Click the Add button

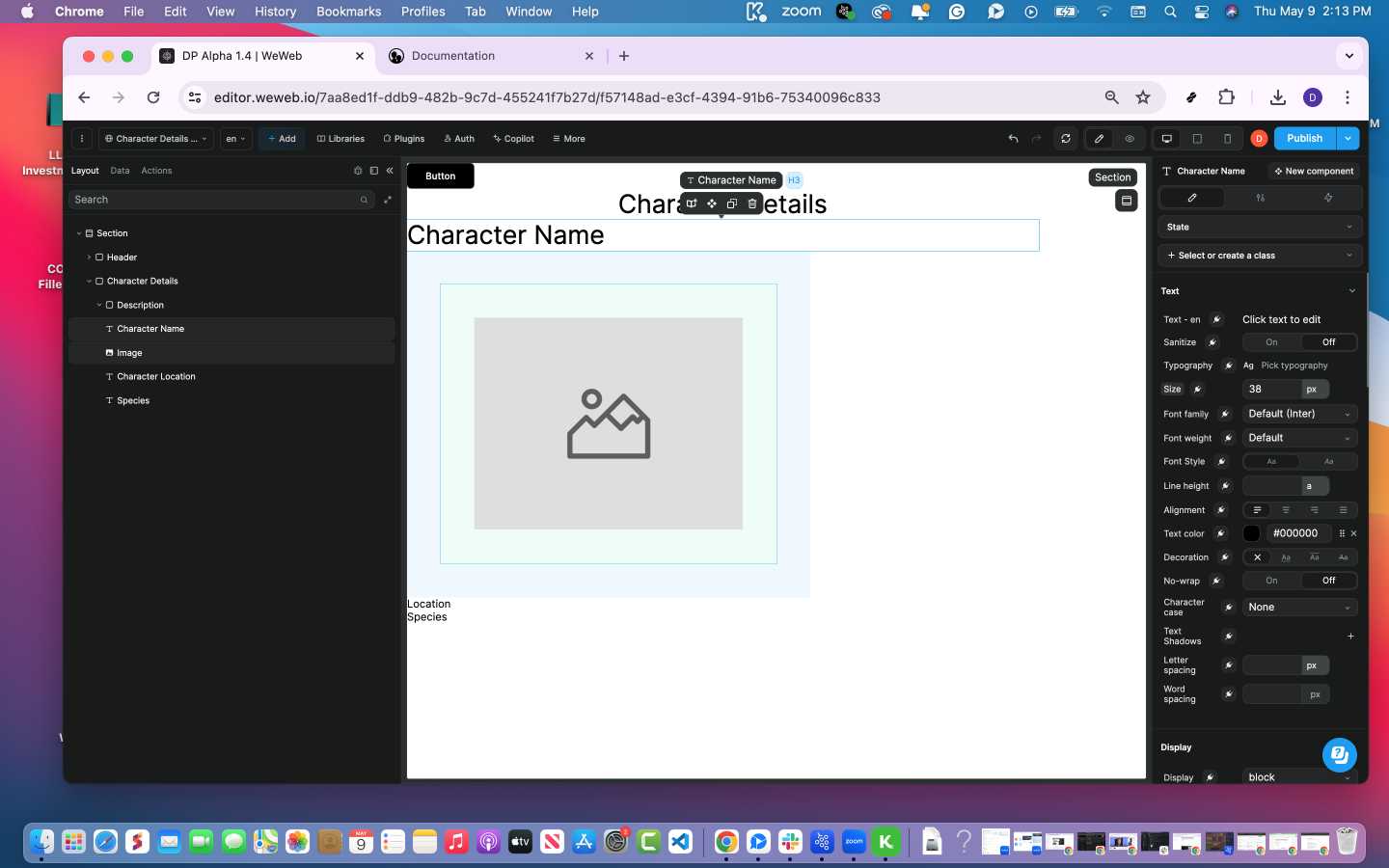pyautogui.click(x=282, y=139)
